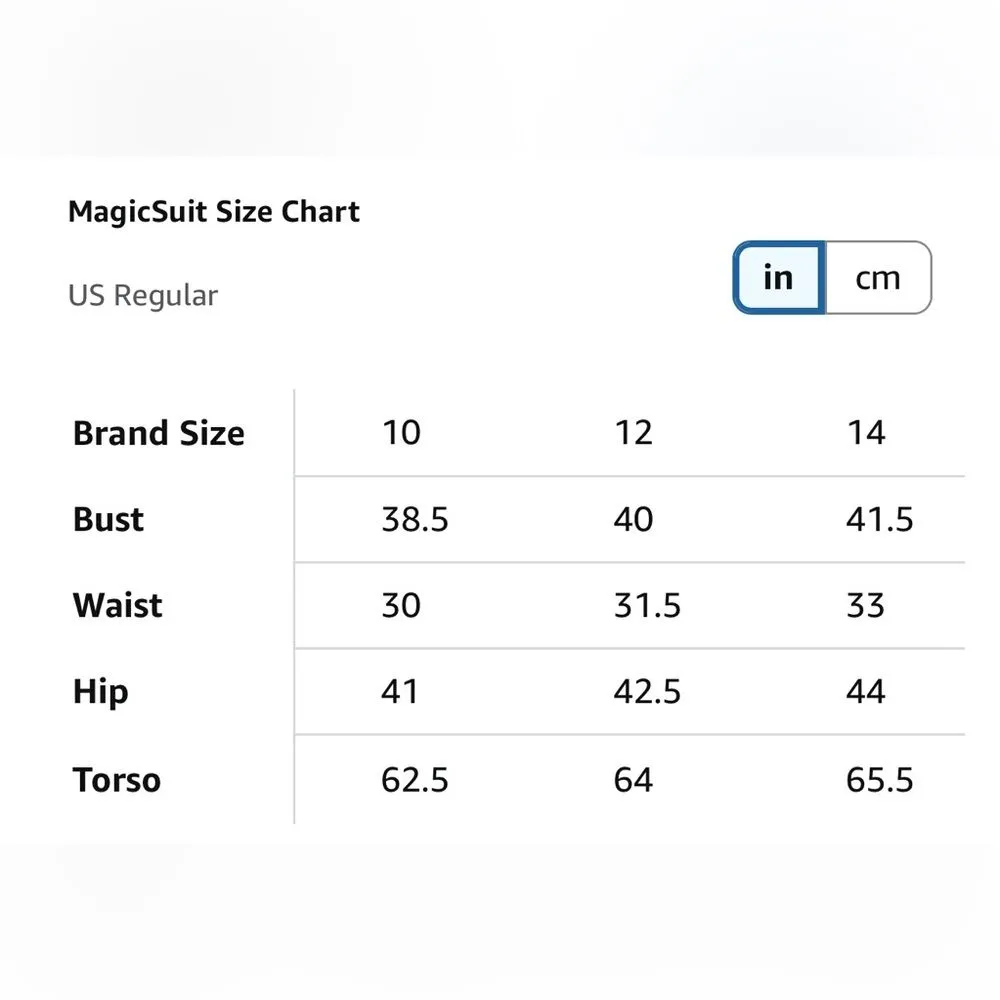This screenshot has height=1000, width=1000.
Task: Select the Bust row label
Action: 108,520
